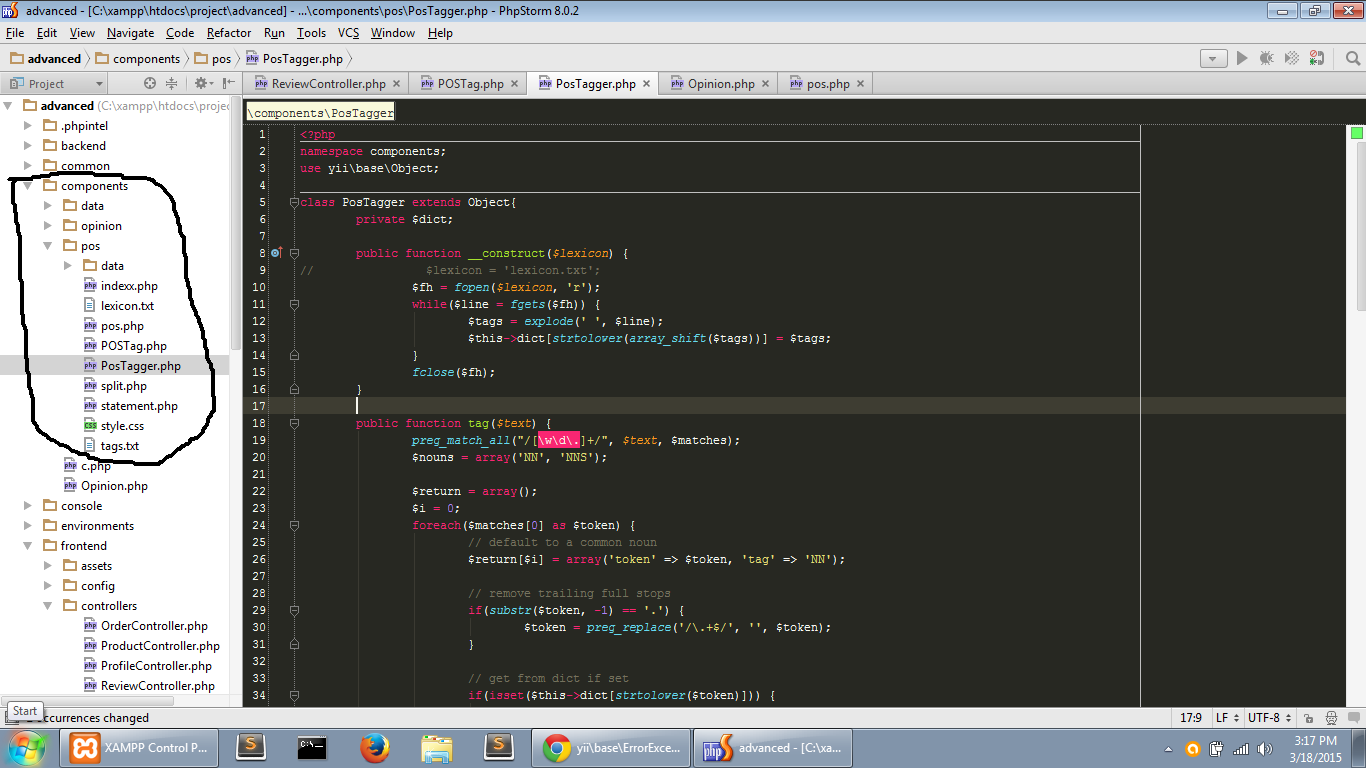The image size is (1366, 768).
Task: Select OrderController.php in project tree
Action: pos(154,626)
